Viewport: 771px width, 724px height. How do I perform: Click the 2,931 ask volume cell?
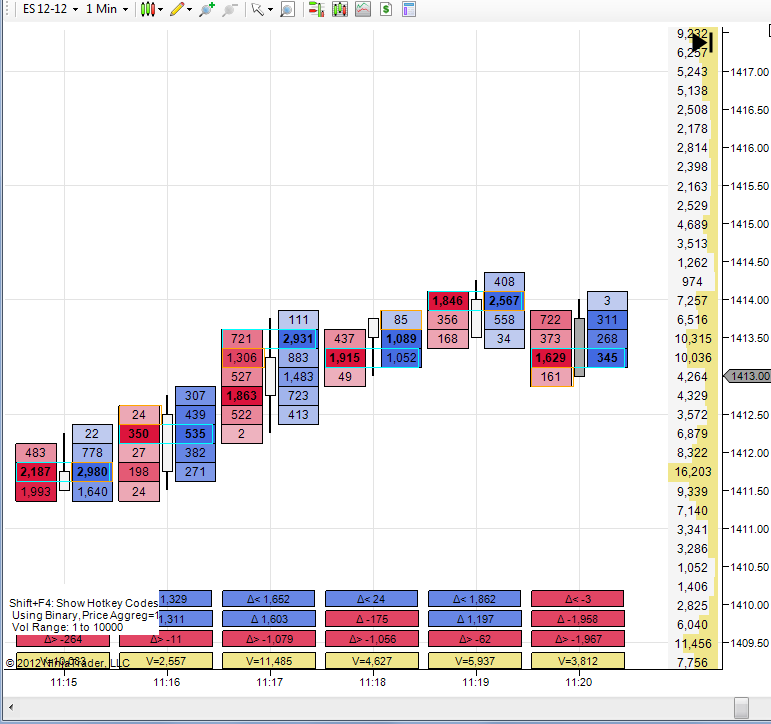(298, 339)
